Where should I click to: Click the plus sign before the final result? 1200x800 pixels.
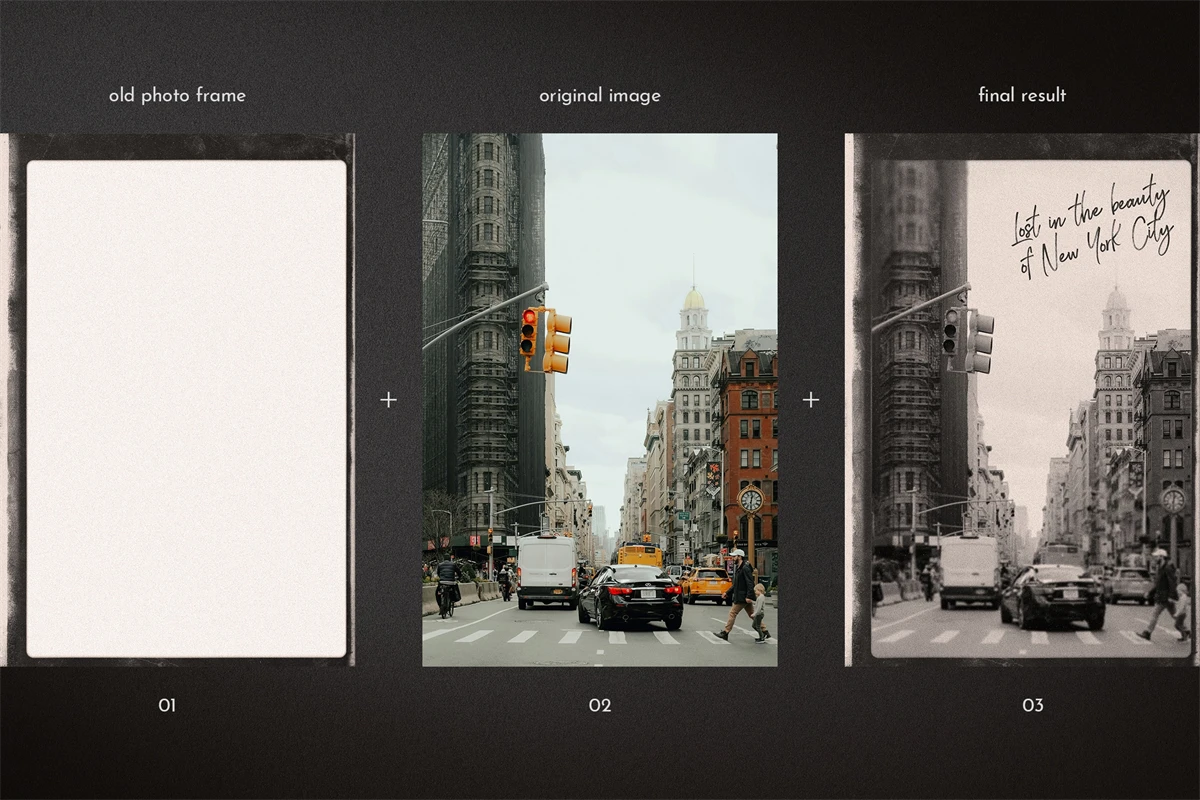810,400
